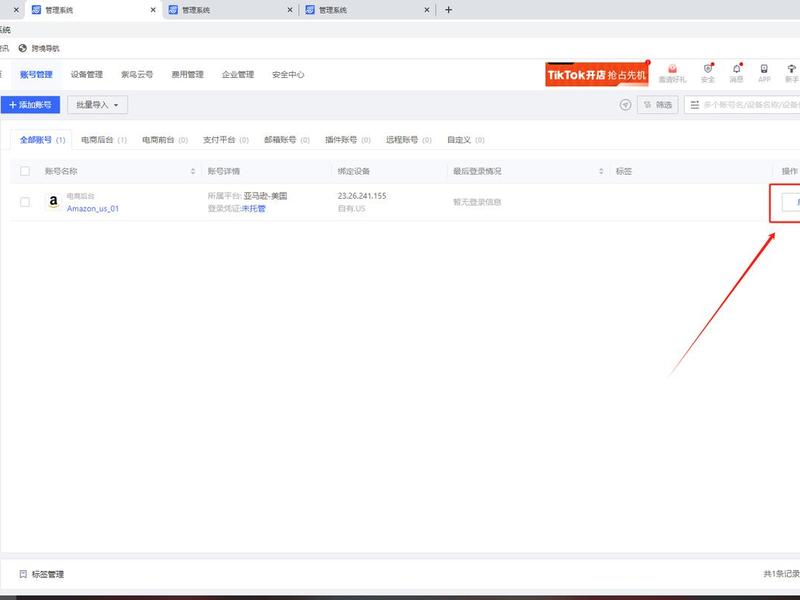Click the 筛选 filter button
This screenshot has height=600, width=800.
coord(658,105)
